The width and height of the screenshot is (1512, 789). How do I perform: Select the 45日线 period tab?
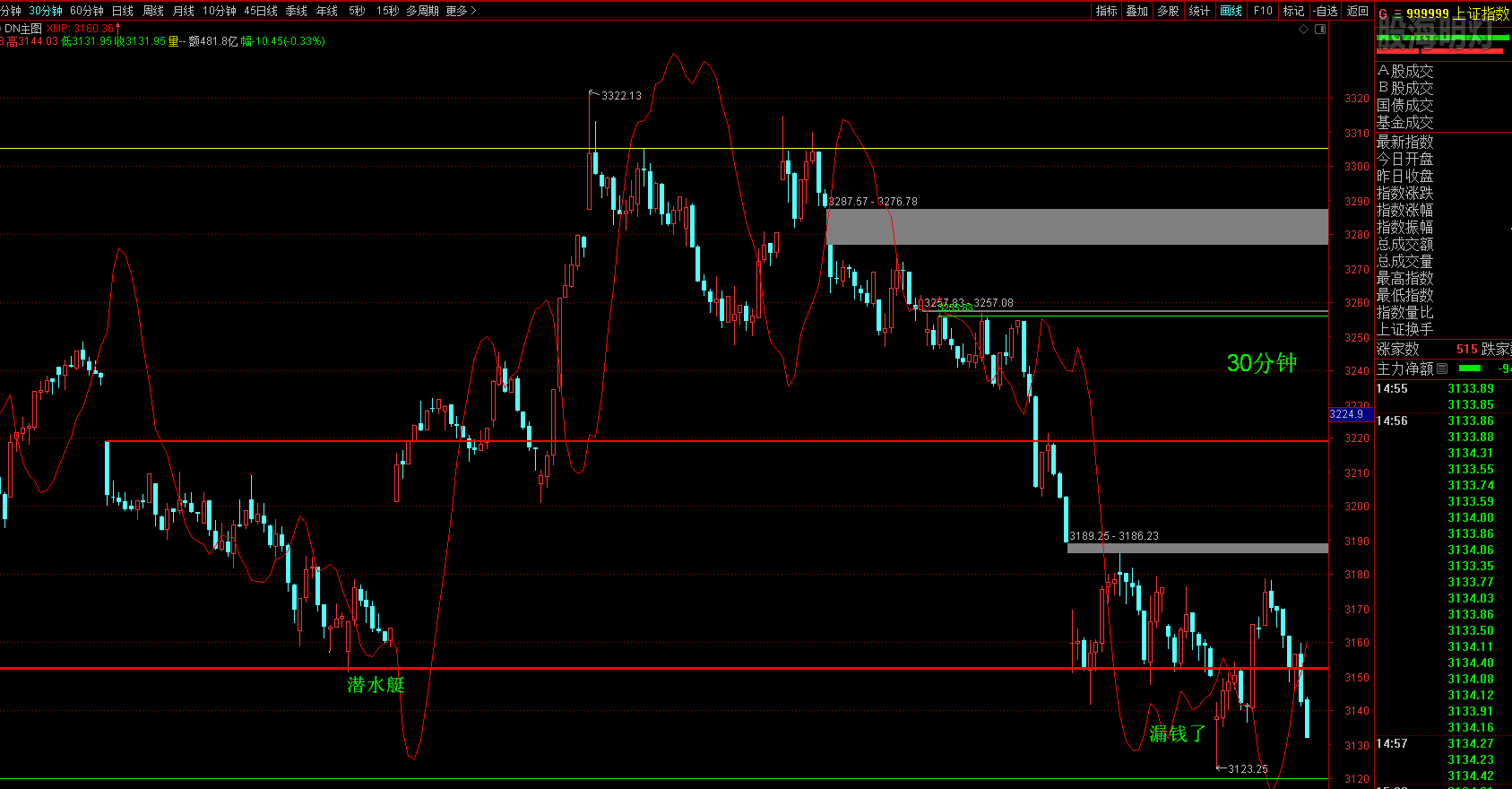tap(261, 11)
